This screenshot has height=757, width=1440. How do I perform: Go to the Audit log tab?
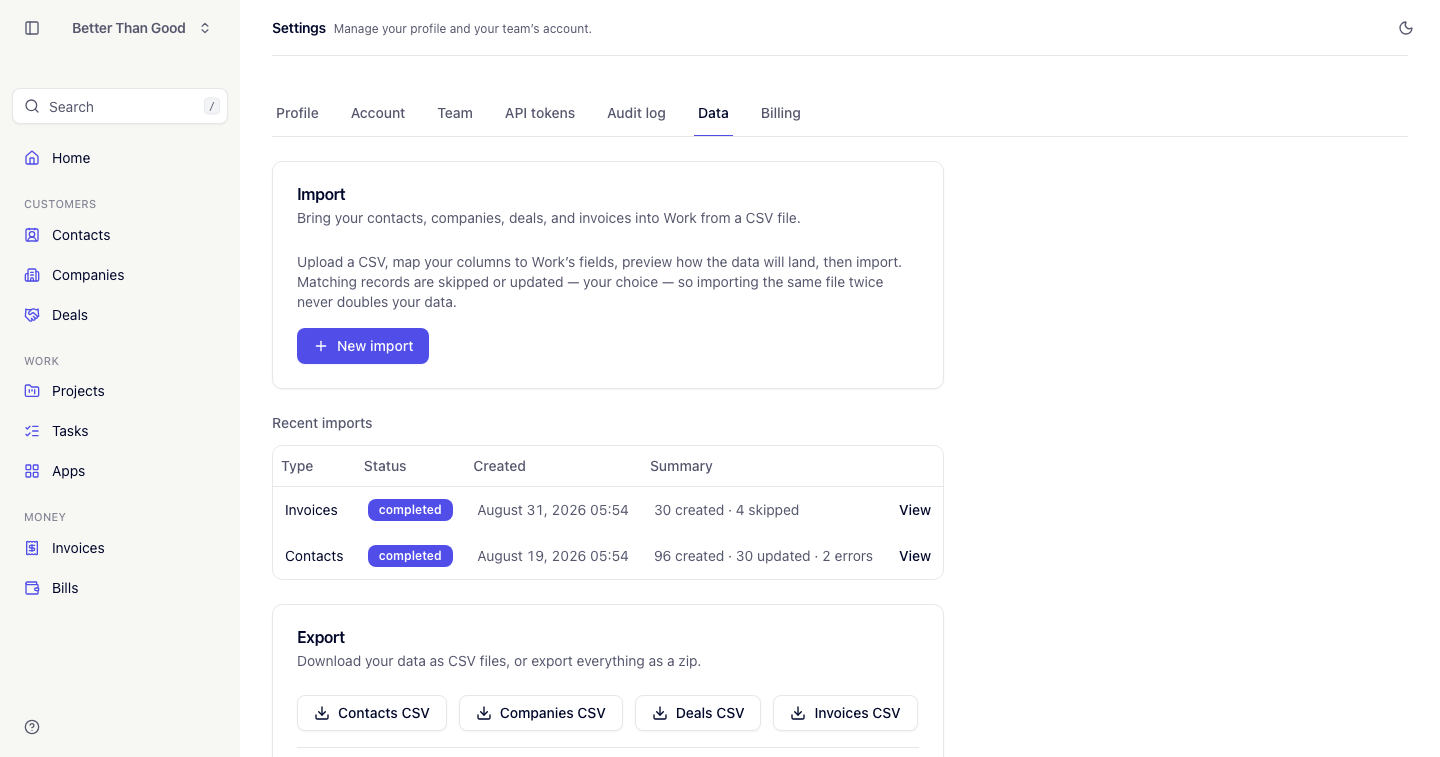[636, 113]
